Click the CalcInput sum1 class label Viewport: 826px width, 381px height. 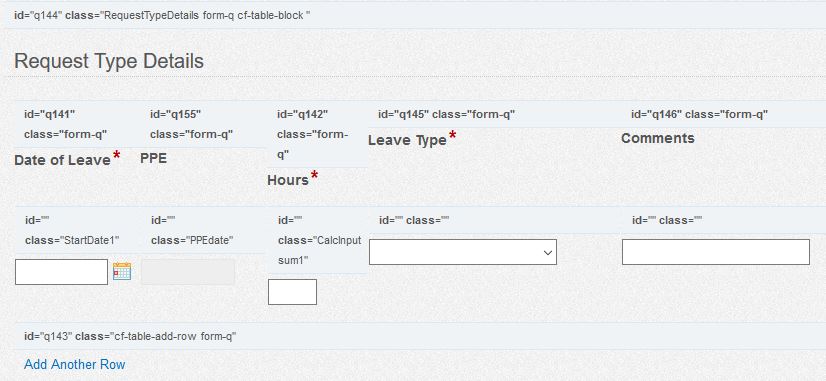click(x=319, y=250)
